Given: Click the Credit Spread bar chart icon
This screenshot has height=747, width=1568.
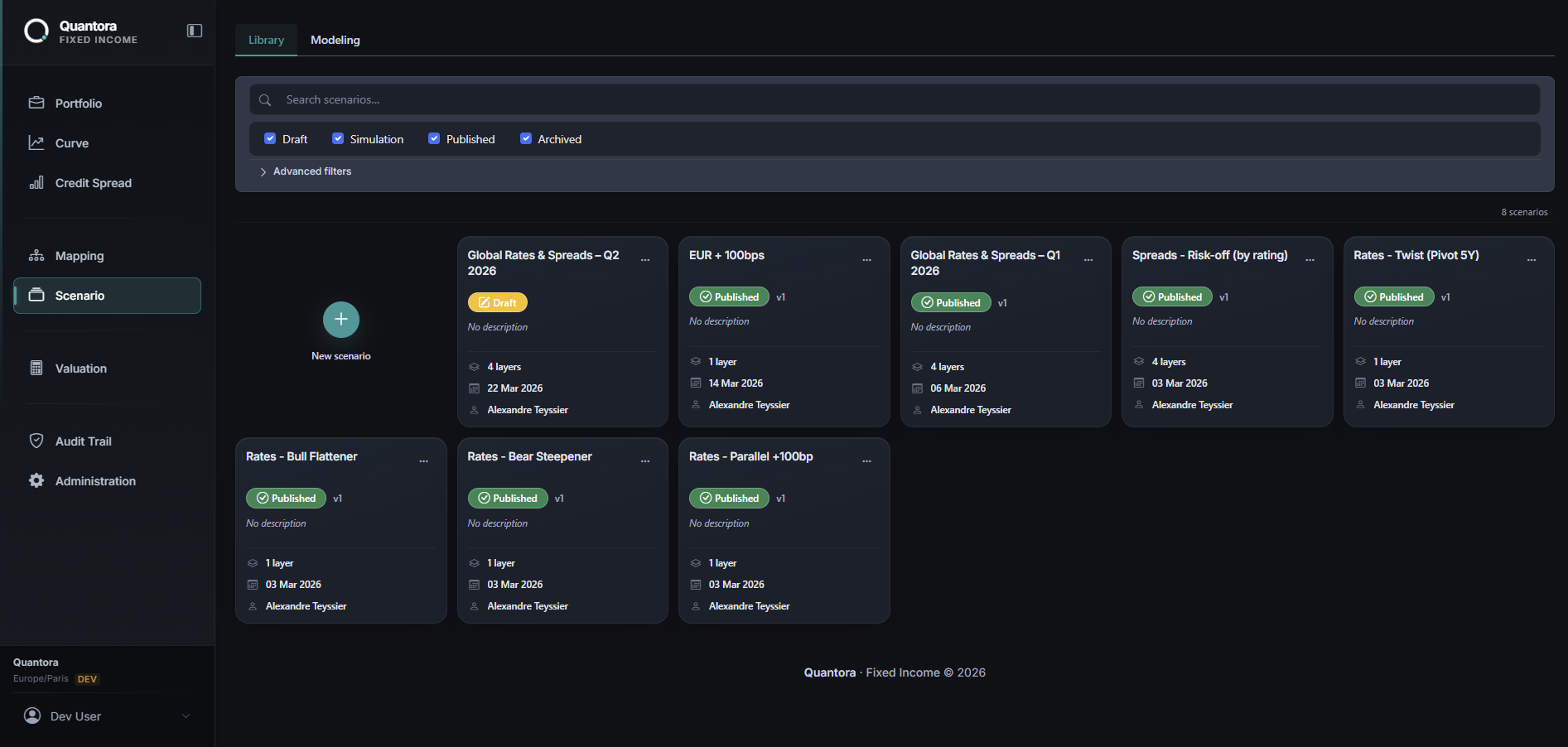Looking at the screenshot, I should (x=36, y=183).
